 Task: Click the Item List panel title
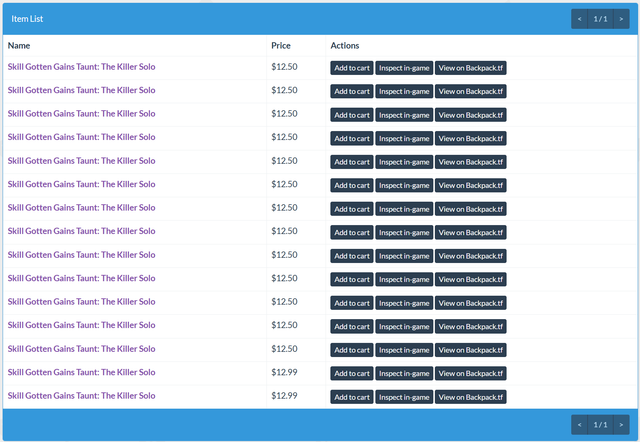(x=27, y=19)
